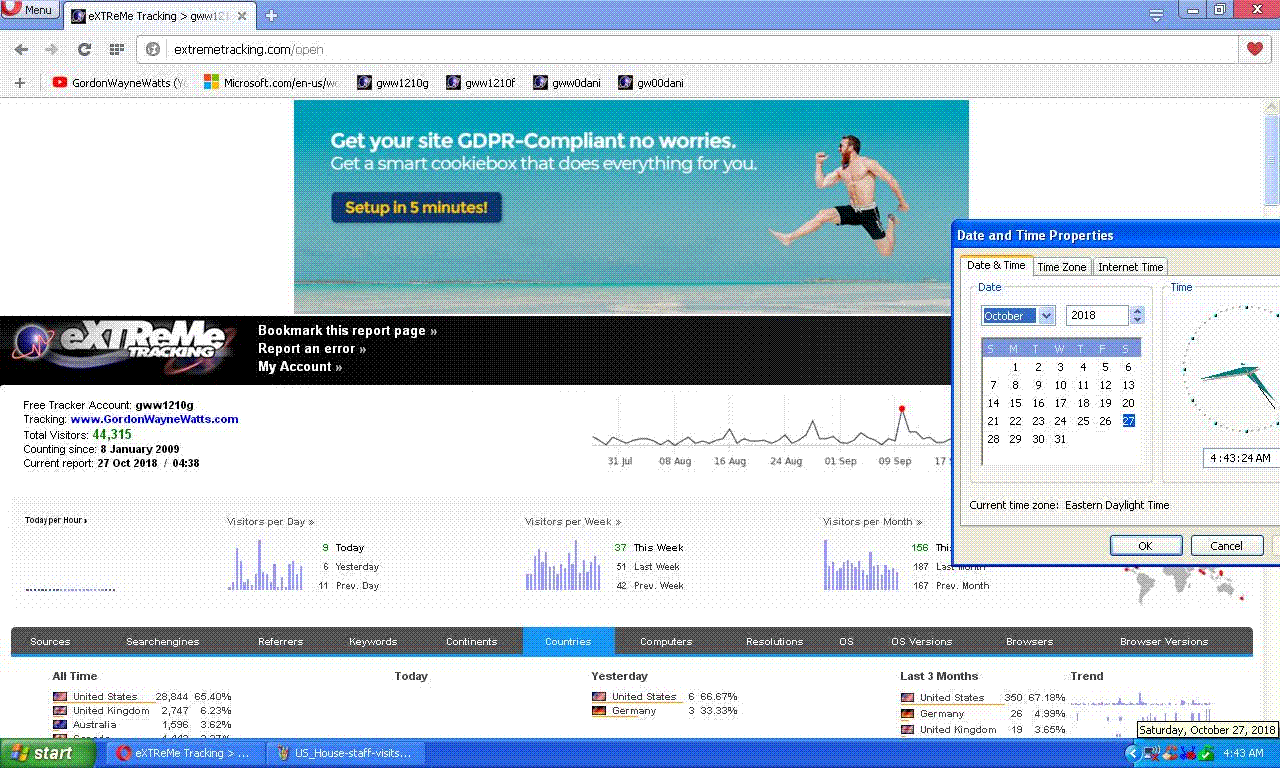The width and height of the screenshot is (1280, 768).
Task: Switch to Resolutions report tab
Action: [x=774, y=642]
